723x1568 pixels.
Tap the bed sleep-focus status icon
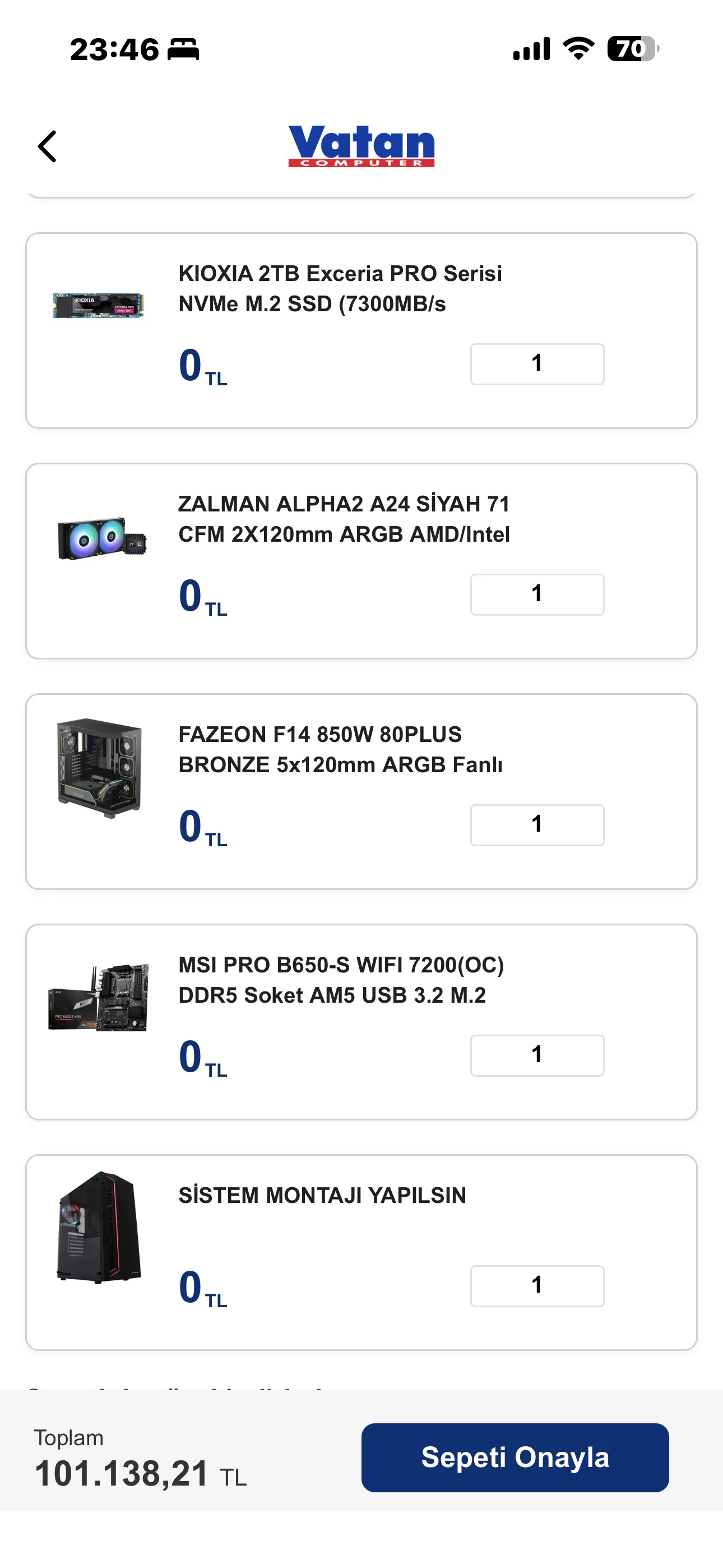(183, 49)
